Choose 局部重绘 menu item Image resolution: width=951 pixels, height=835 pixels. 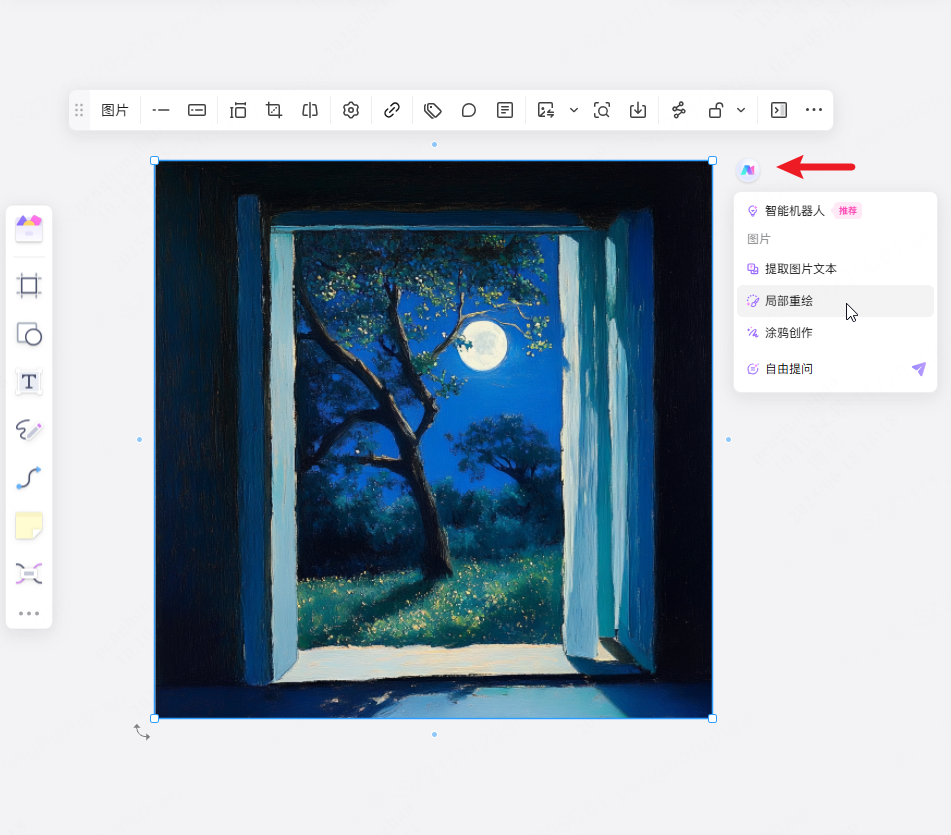tap(835, 301)
